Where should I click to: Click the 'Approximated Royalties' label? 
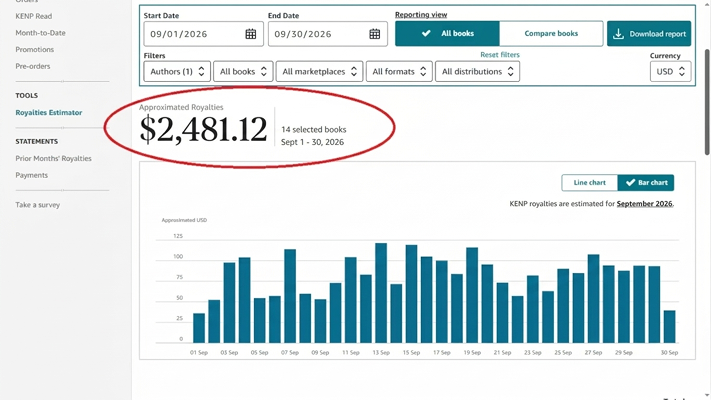(181, 107)
